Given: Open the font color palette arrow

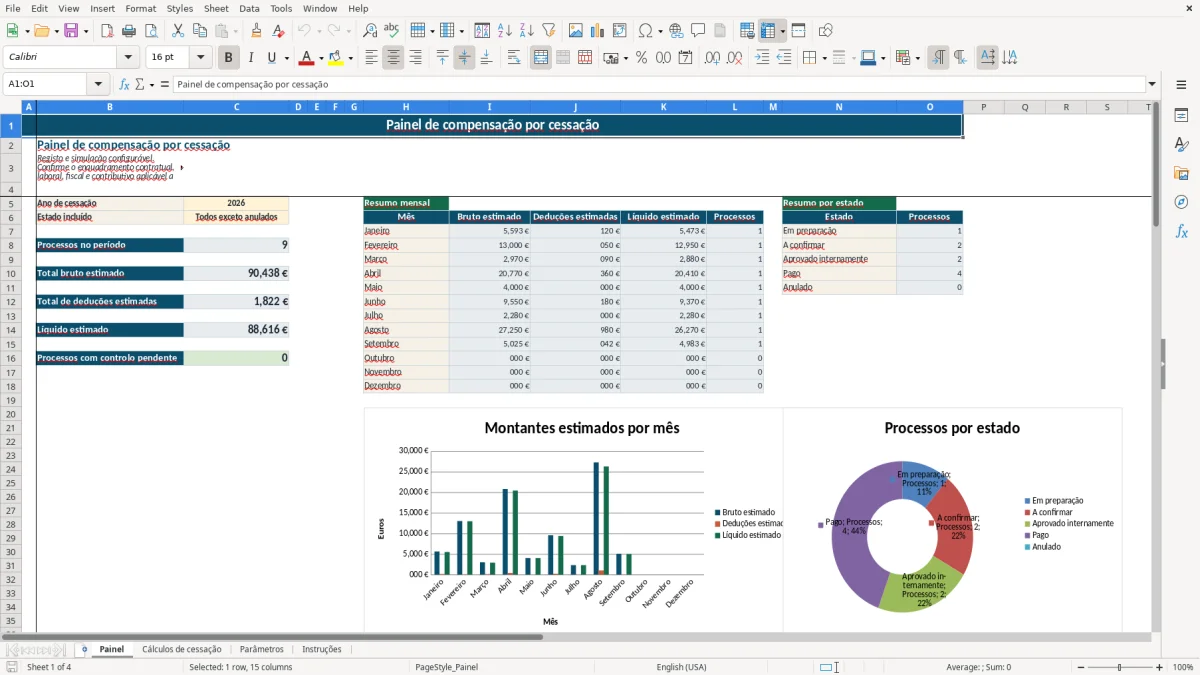Looking at the screenshot, I should [x=321, y=58].
